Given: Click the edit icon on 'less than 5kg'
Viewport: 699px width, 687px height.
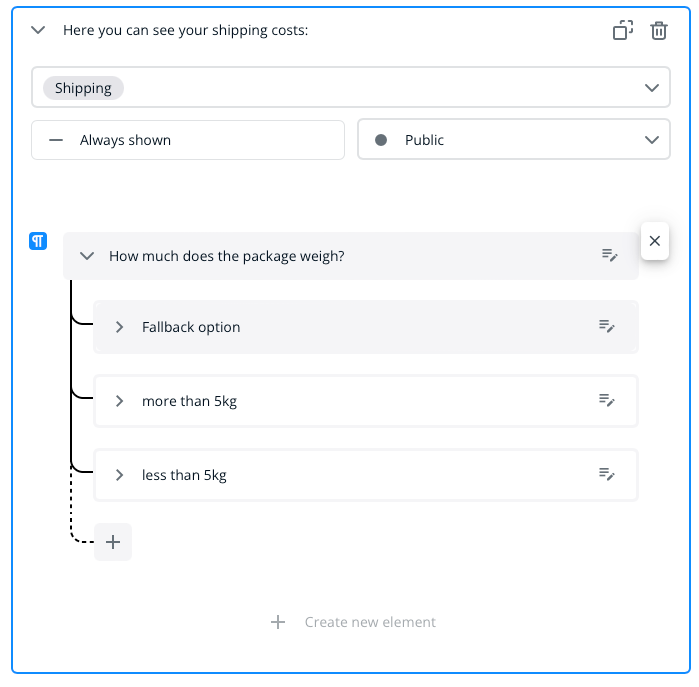Looking at the screenshot, I should pyautogui.click(x=607, y=474).
